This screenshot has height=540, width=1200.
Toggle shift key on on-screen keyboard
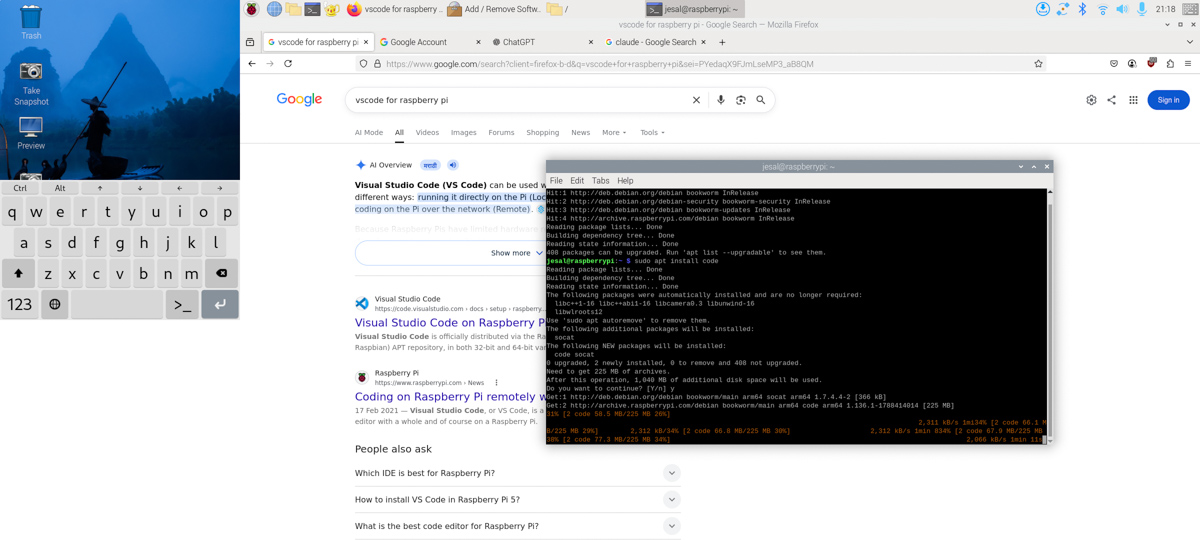coord(18,273)
